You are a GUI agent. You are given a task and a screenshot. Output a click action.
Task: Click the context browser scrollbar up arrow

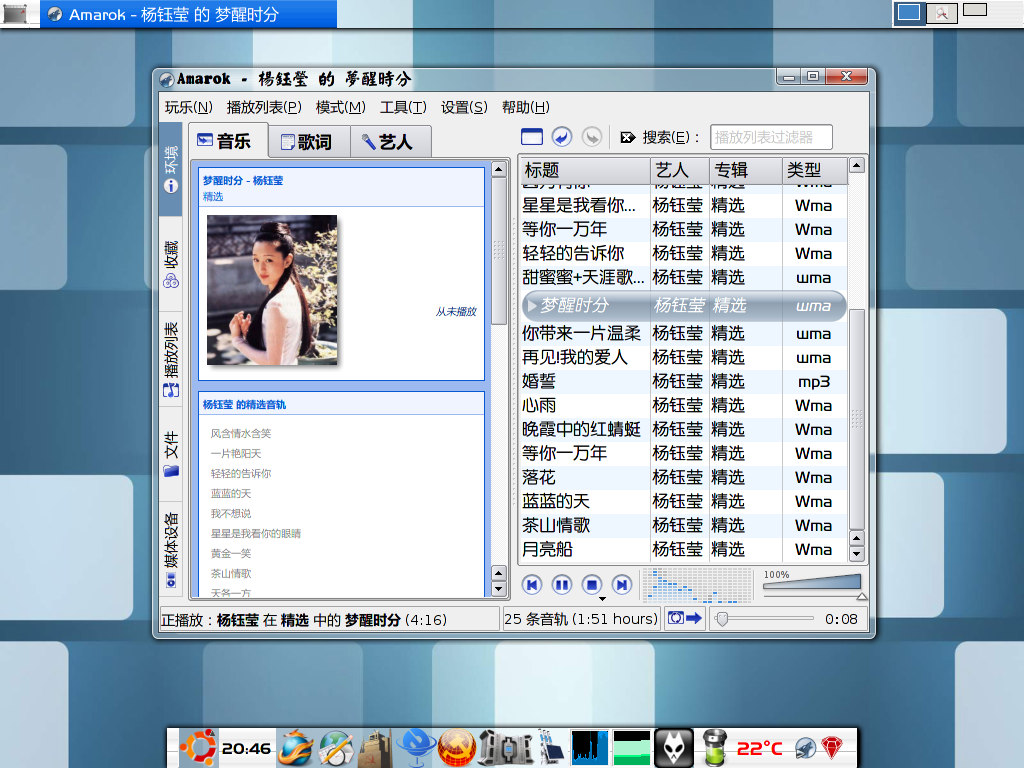[498, 170]
